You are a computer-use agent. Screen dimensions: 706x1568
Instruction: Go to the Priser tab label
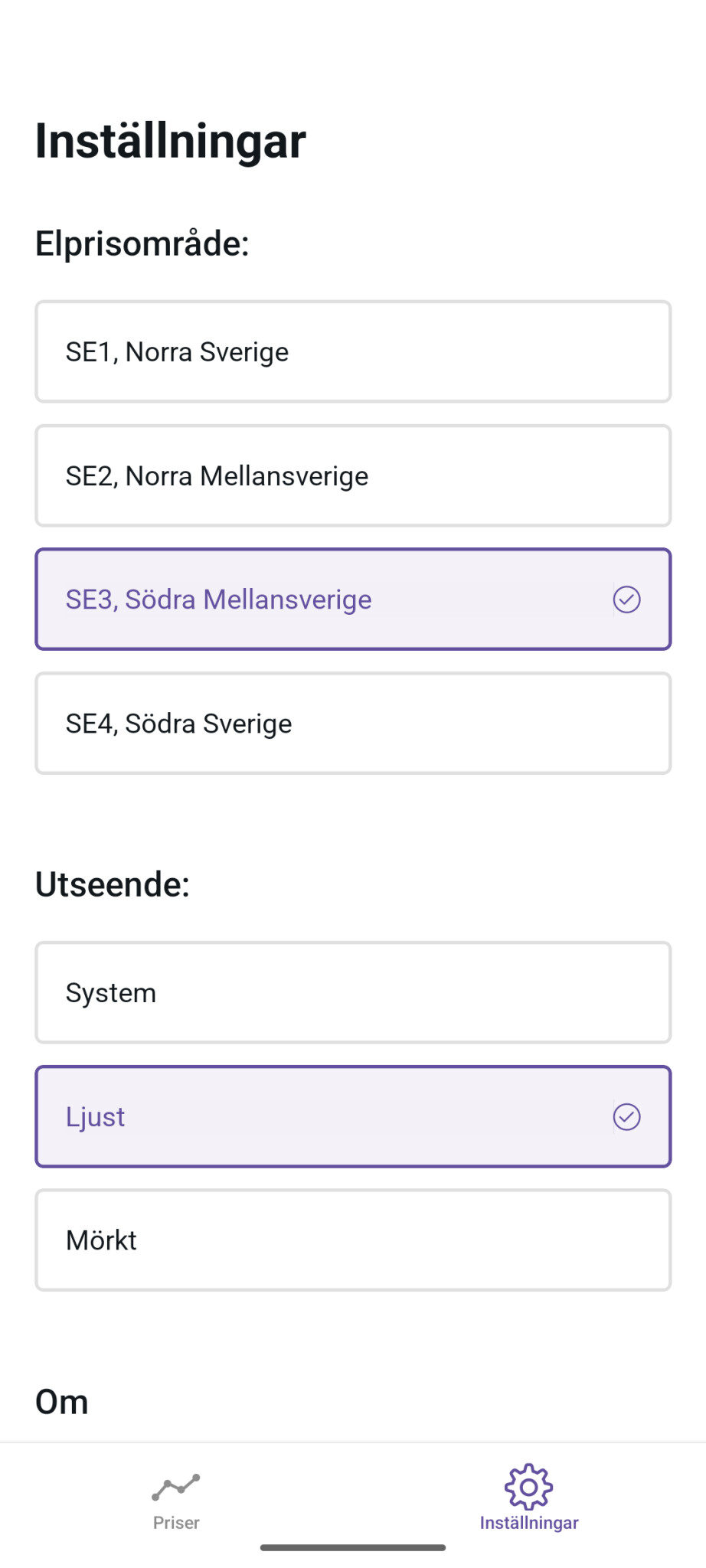tap(176, 1523)
